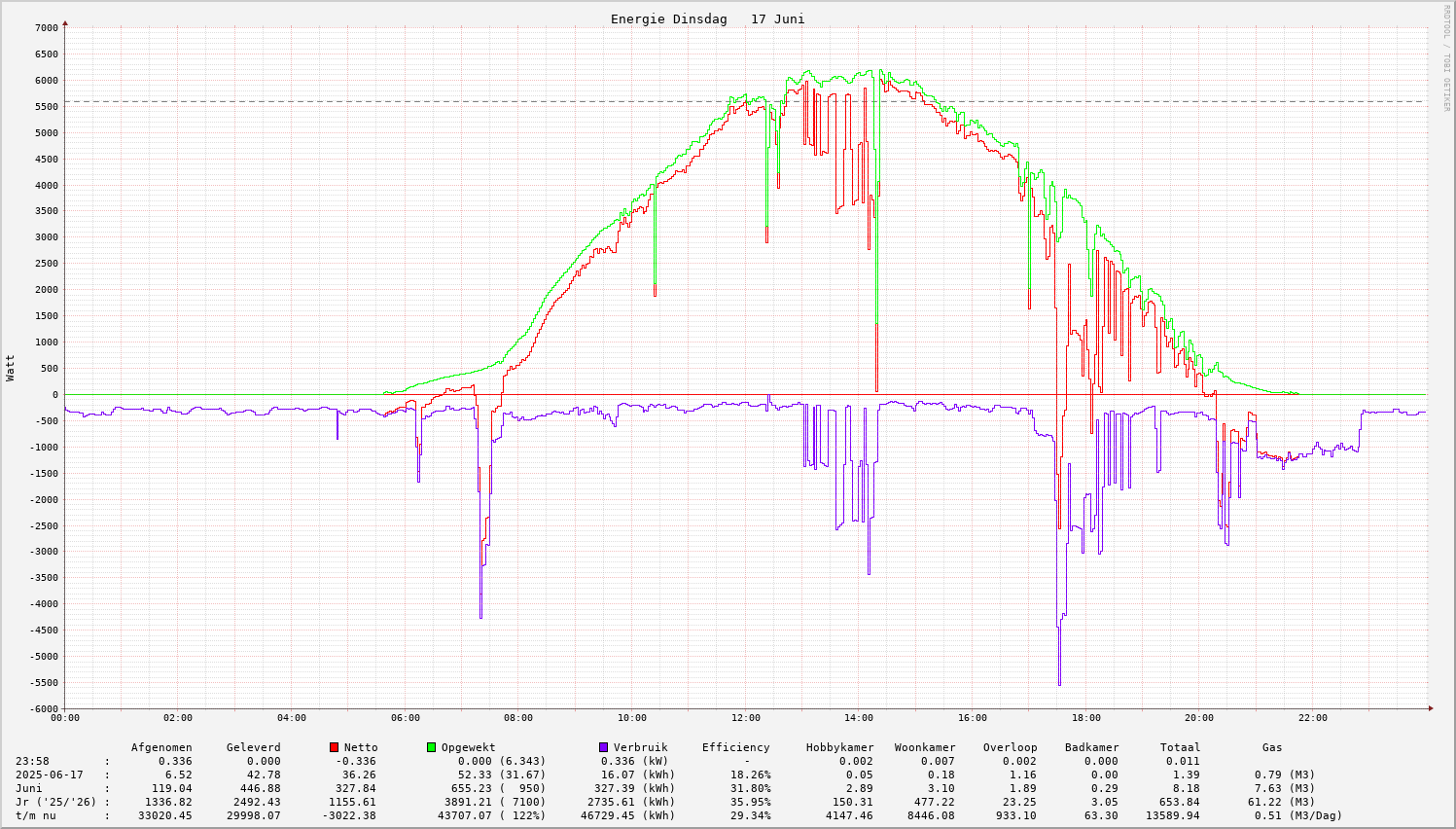Screen dimensions: 1456x829
Task: Click the '22:00' x-axis time label
Action: [1312, 718]
